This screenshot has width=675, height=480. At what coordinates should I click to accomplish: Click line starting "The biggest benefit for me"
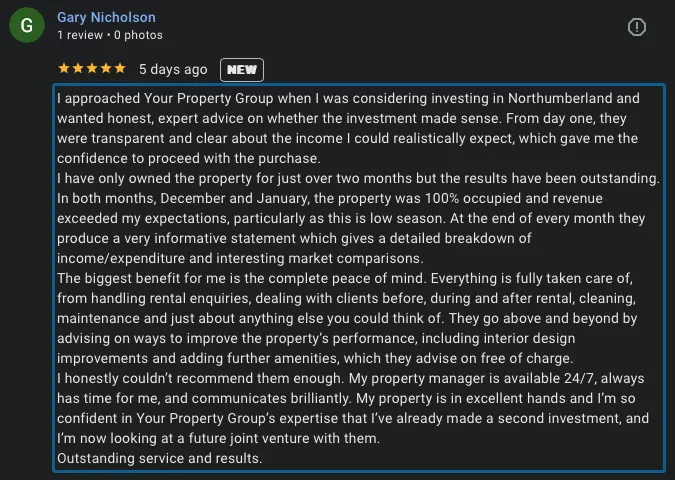pyautogui.click(x=345, y=278)
